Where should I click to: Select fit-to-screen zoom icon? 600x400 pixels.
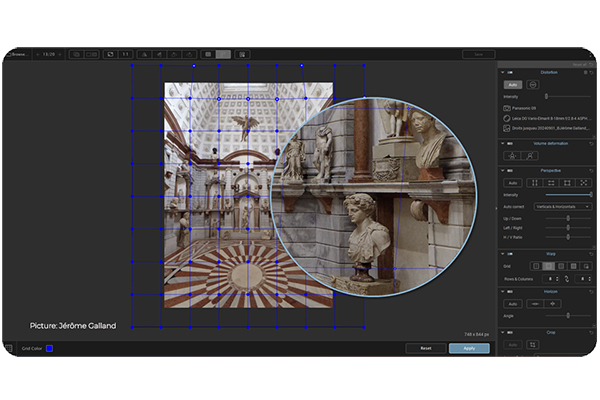111,54
